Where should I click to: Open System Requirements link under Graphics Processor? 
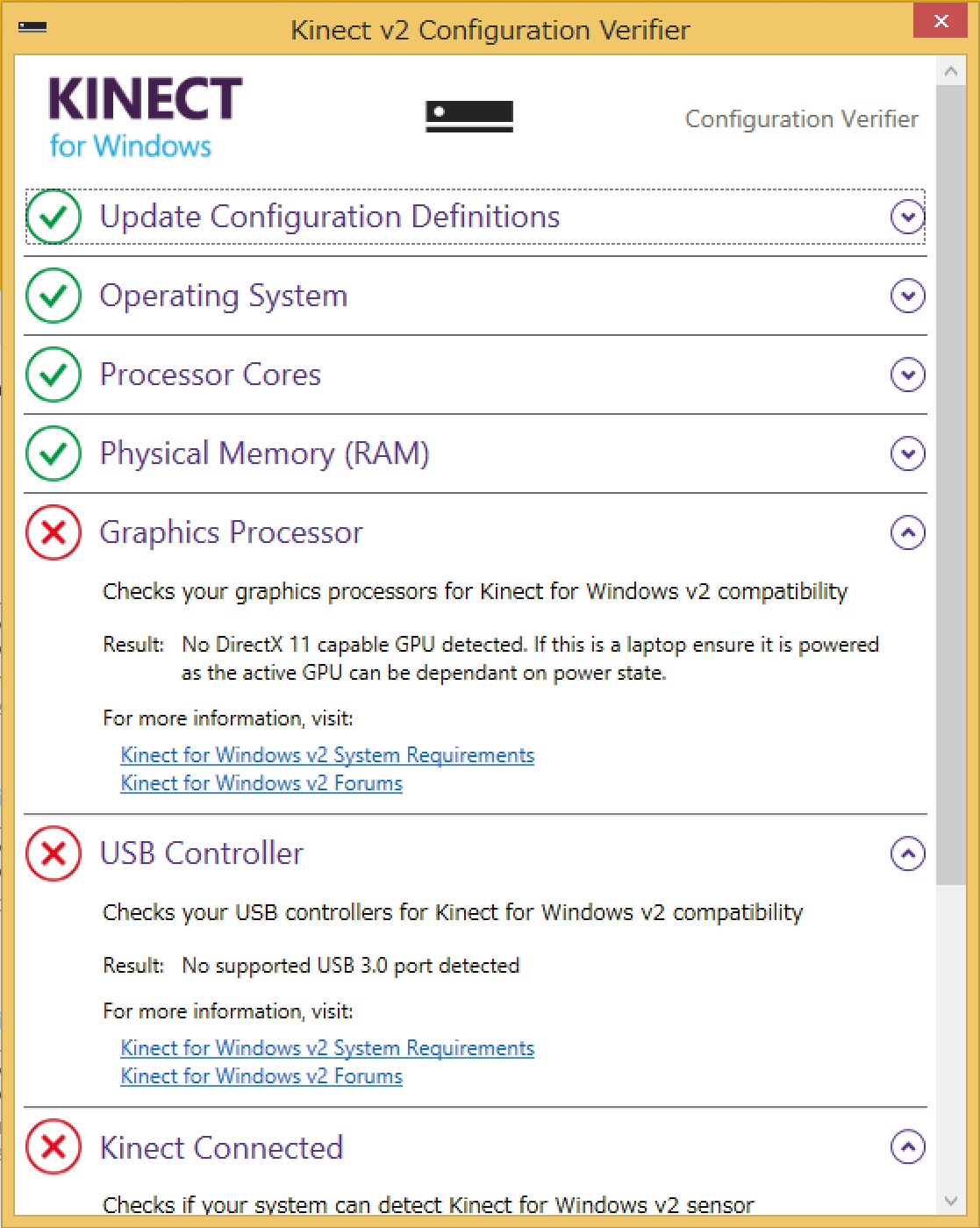[x=327, y=755]
